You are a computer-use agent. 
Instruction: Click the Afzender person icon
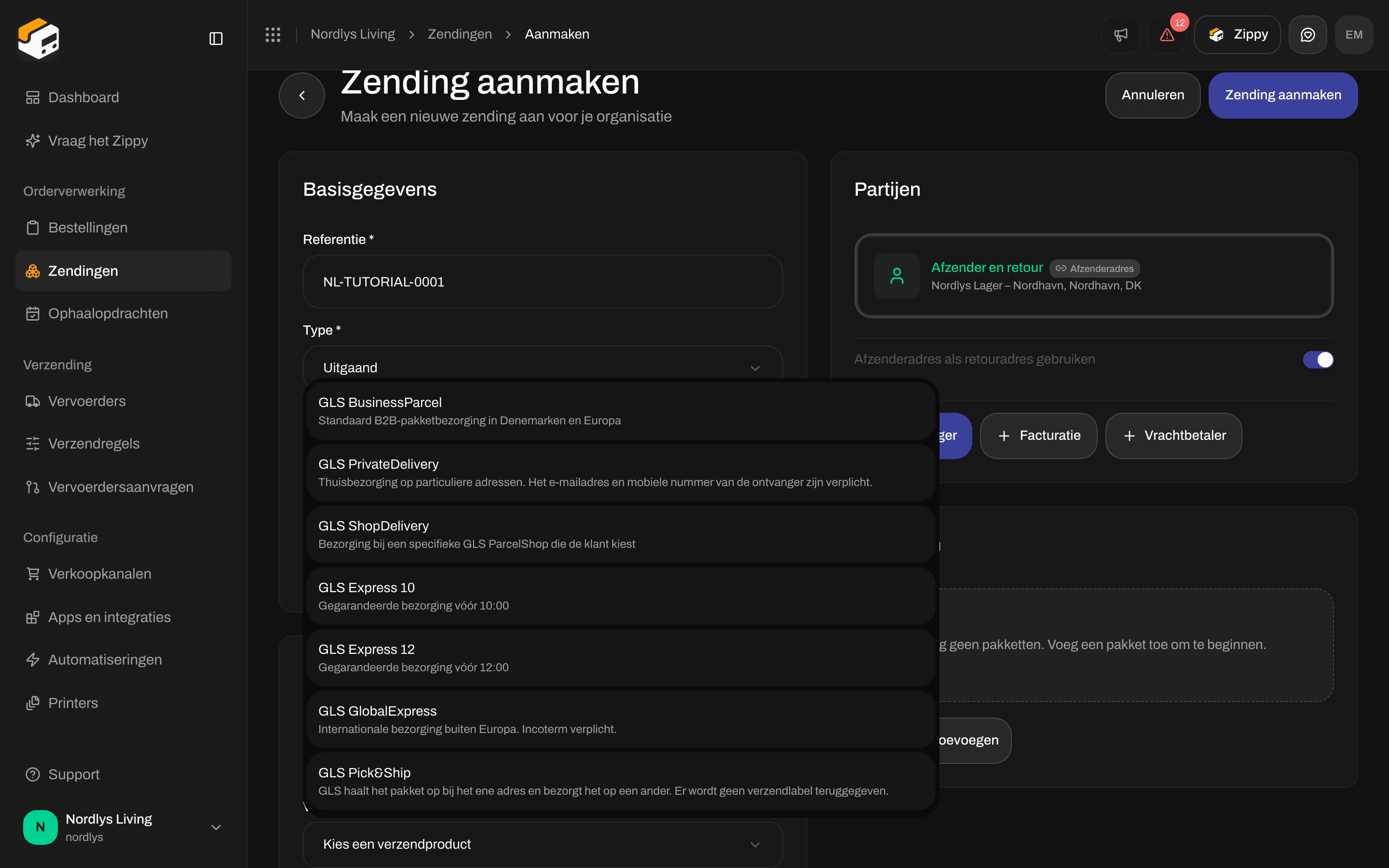(897, 275)
